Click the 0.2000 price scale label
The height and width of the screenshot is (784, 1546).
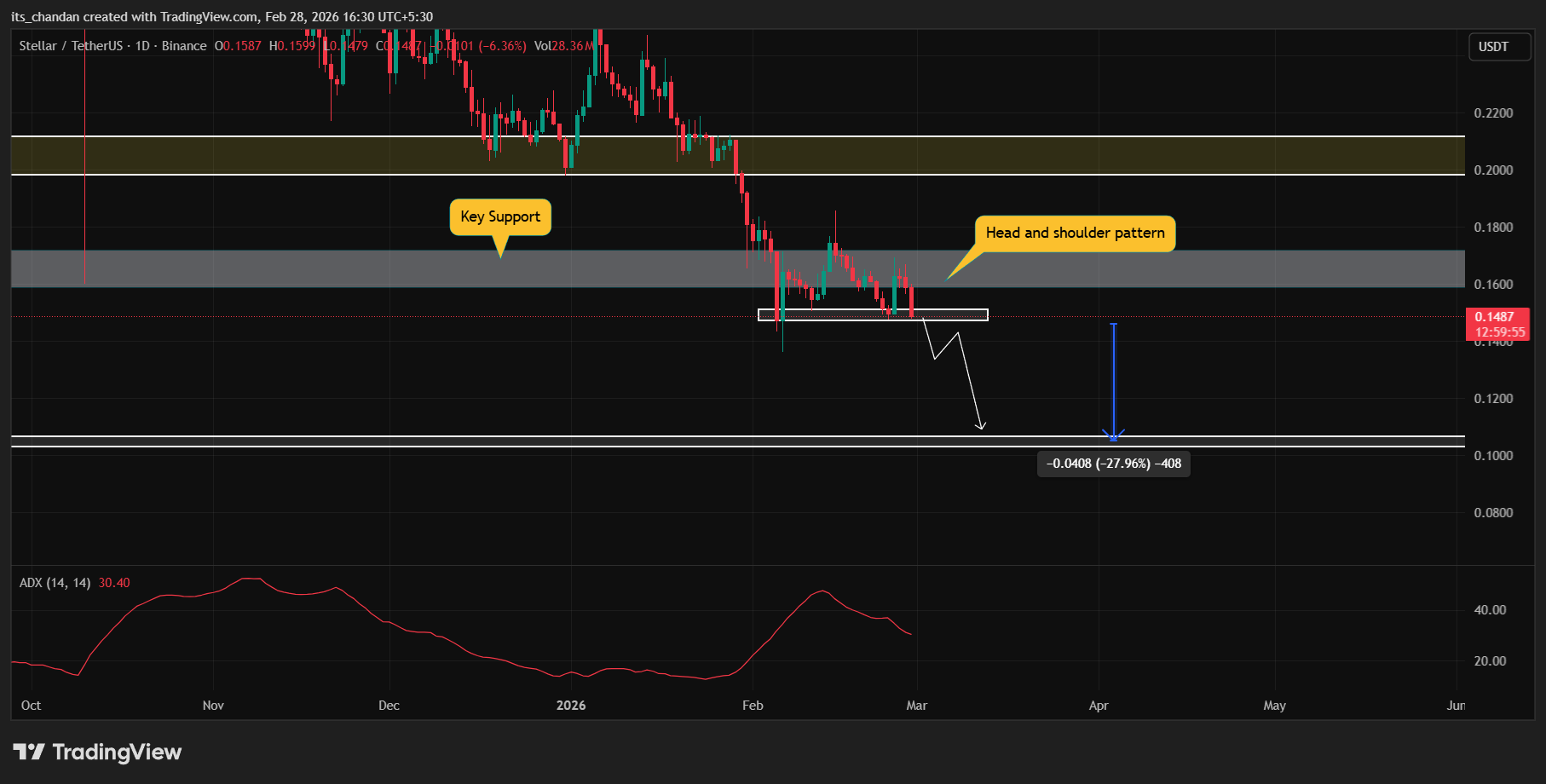[x=1493, y=170]
